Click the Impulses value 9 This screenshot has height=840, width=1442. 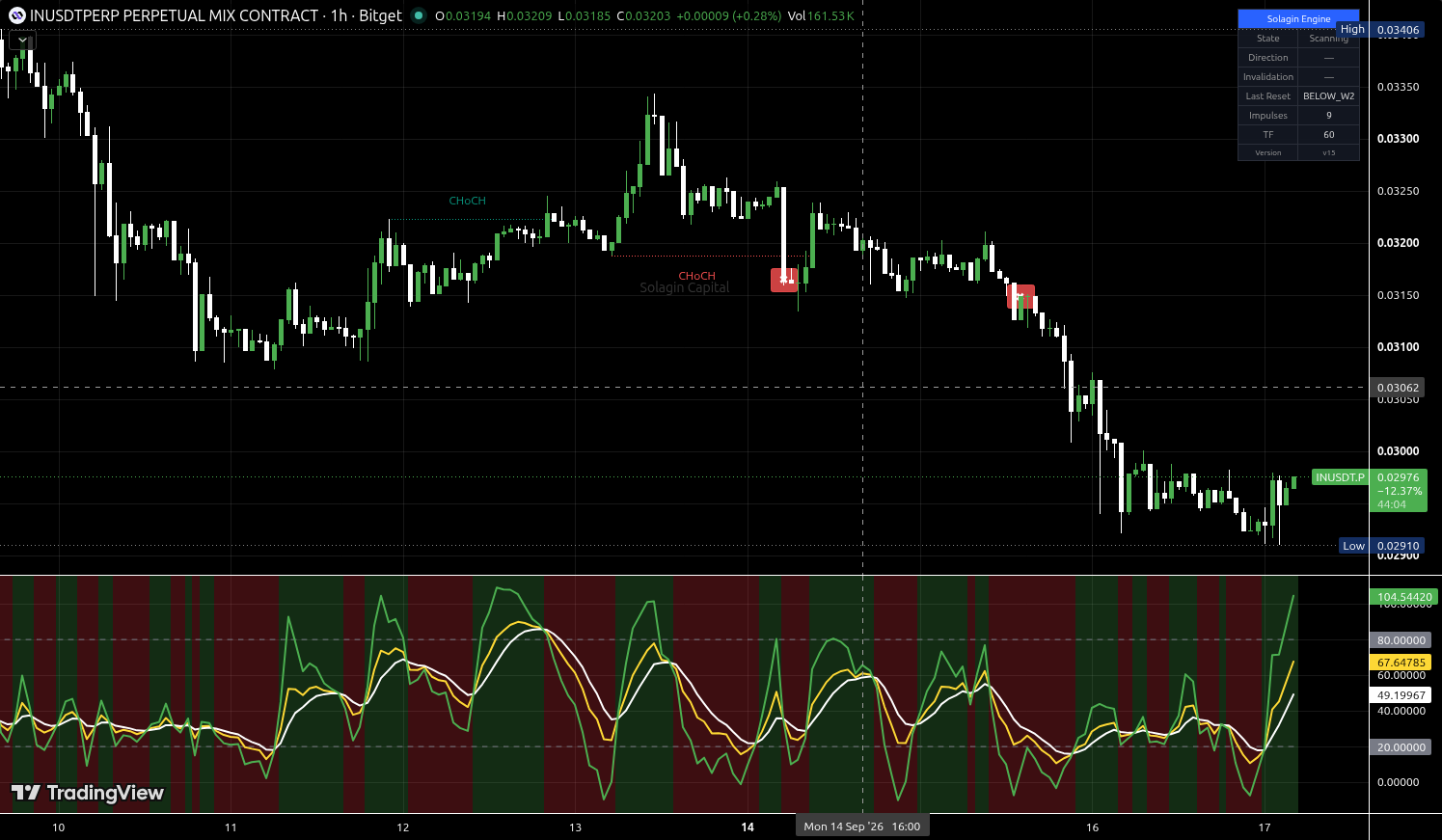pos(1329,116)
